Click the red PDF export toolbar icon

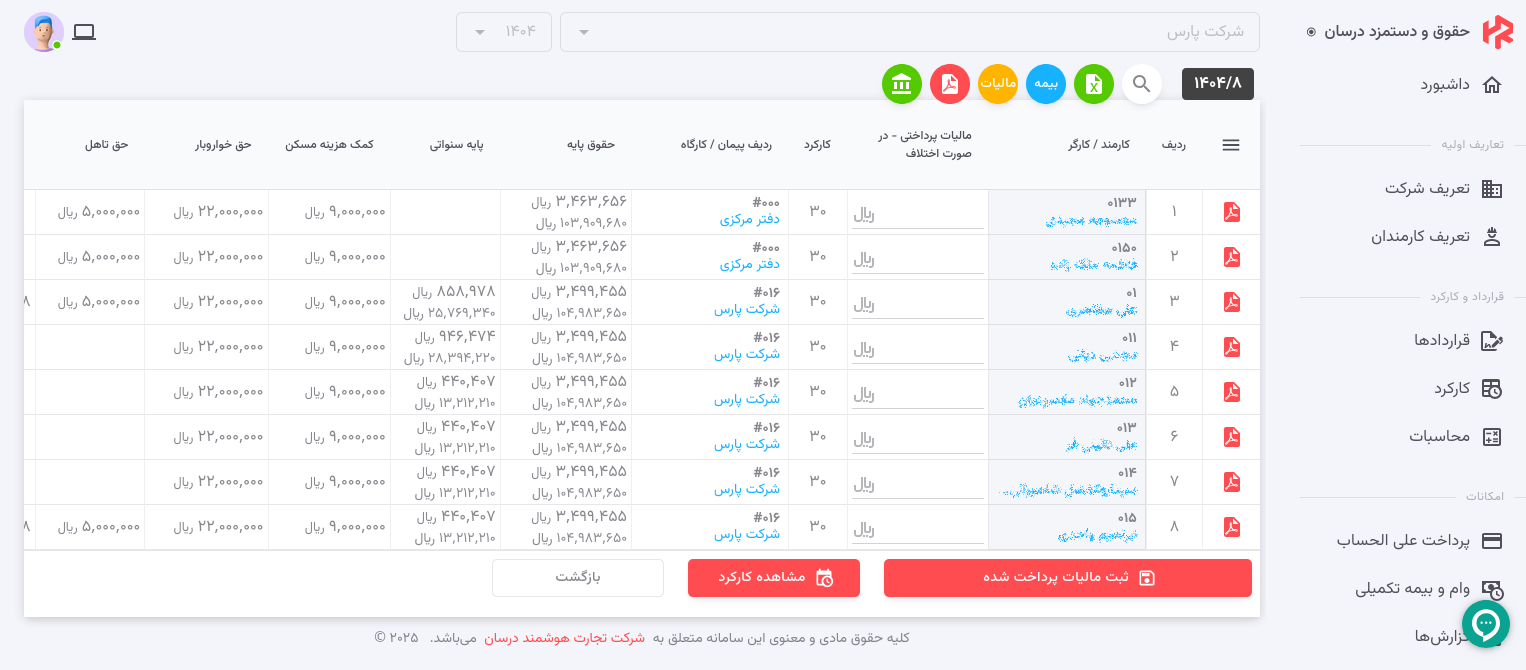(950, 85)
